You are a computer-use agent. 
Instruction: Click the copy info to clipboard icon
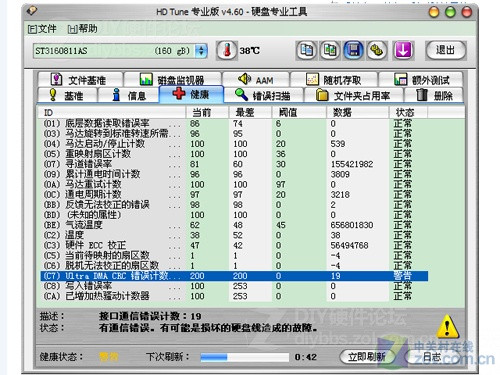pyautogui.click(x=306, y=51)
